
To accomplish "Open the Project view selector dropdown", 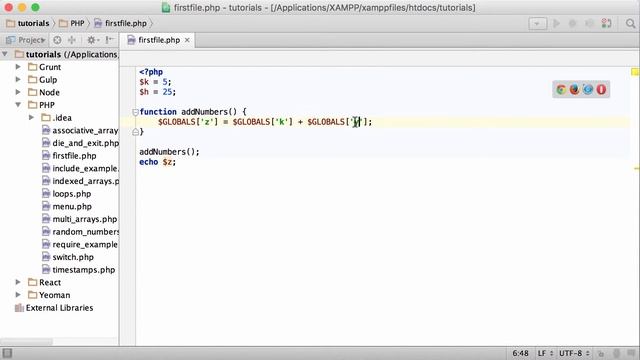I will [x=25, y=40].
